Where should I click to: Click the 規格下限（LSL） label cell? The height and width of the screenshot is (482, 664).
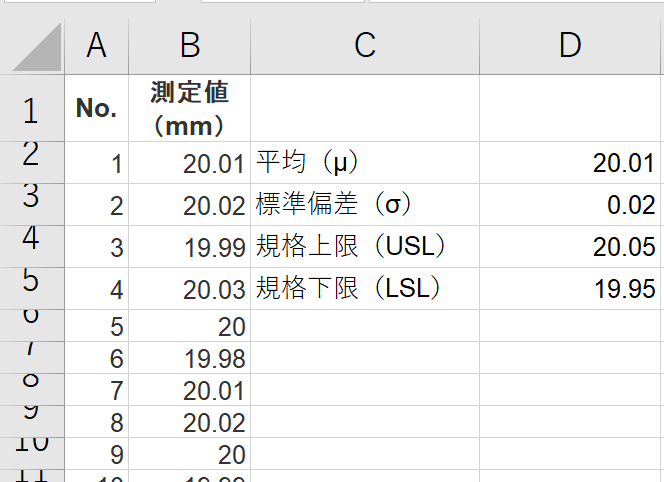click(365, 289)
